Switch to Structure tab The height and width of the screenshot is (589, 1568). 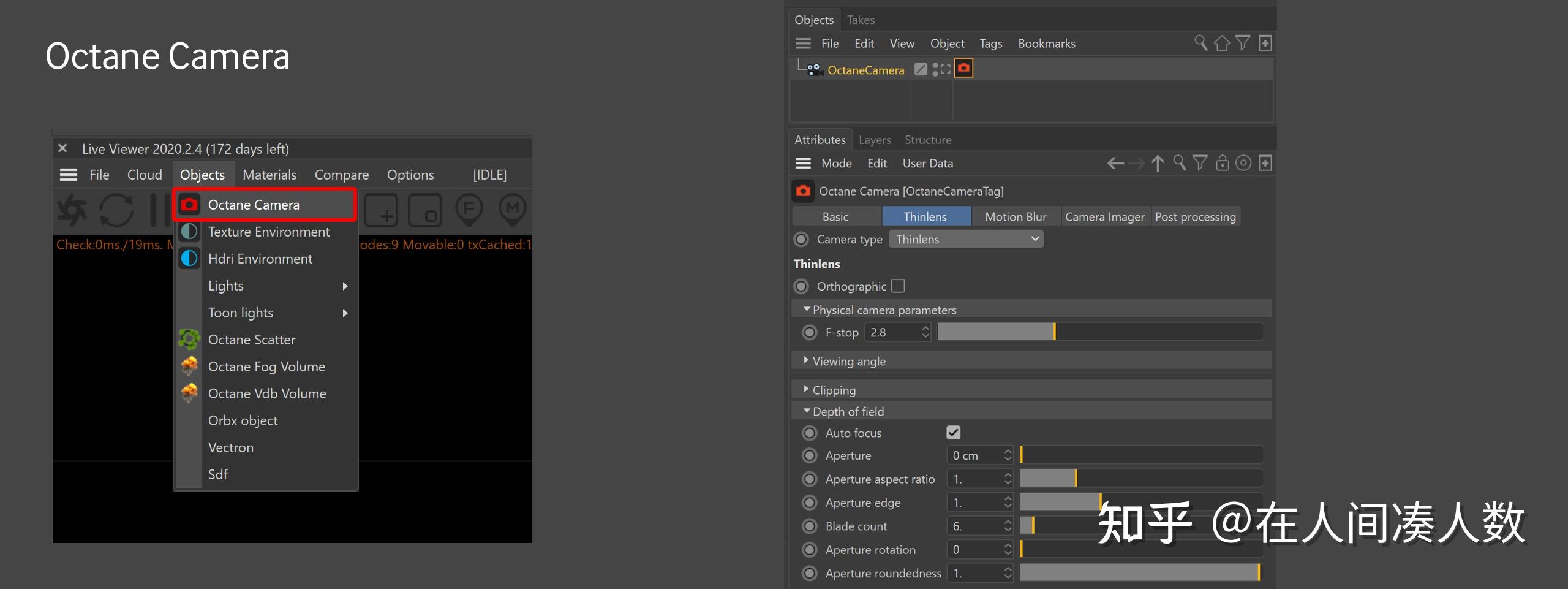(x=928, y=140)
